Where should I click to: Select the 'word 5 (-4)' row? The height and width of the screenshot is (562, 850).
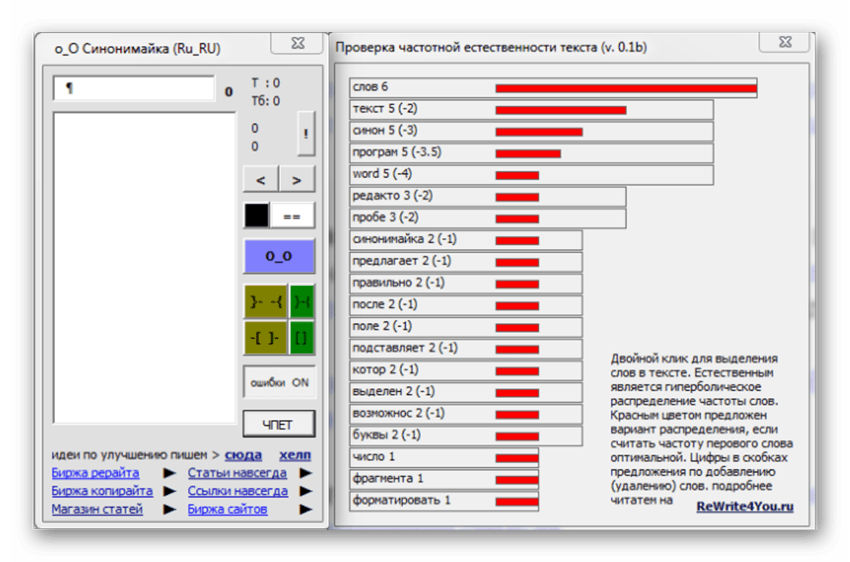click(x=531, y=175)
